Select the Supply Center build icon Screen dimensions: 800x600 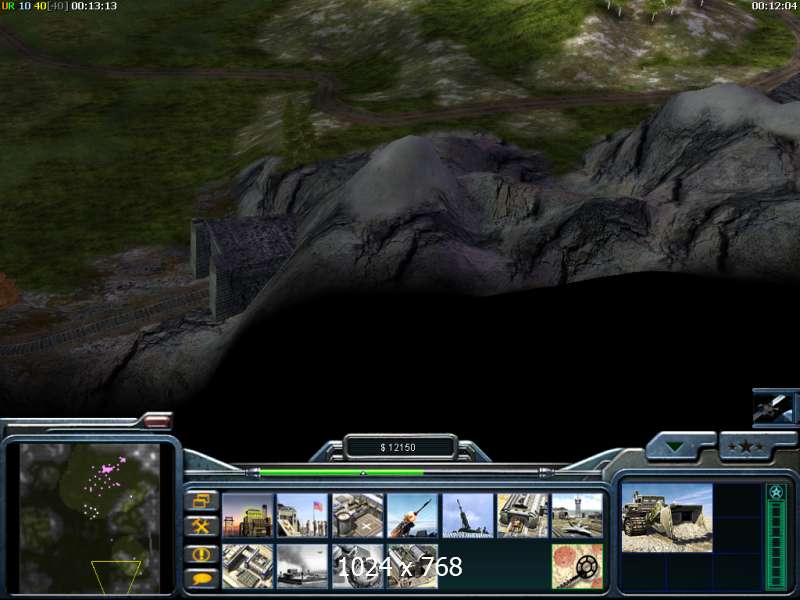(x=358, y=515)
